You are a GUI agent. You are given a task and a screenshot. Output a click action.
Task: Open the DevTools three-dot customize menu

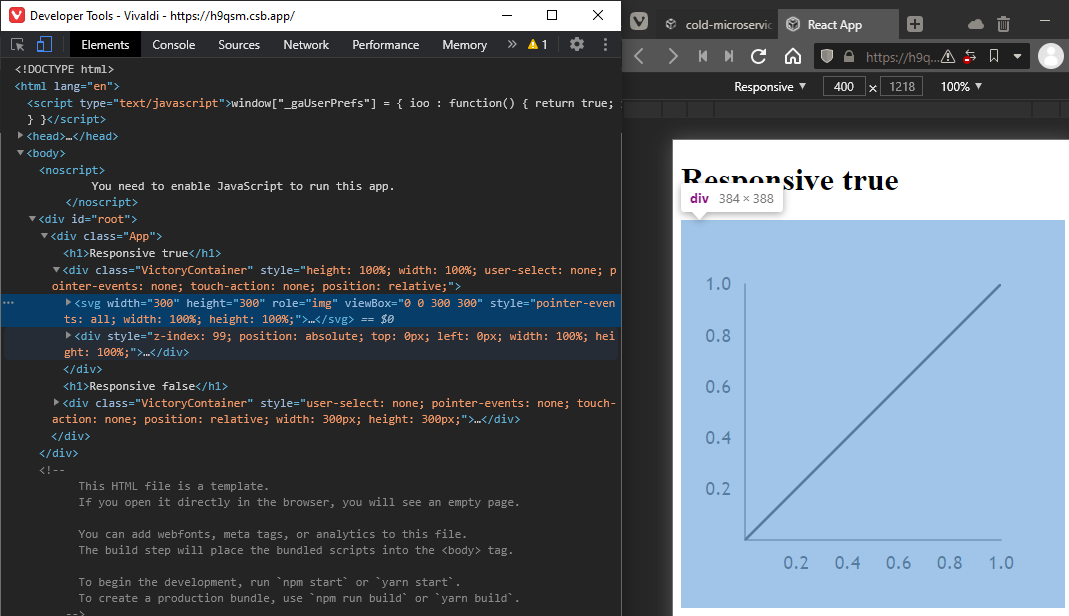(603, 44)
